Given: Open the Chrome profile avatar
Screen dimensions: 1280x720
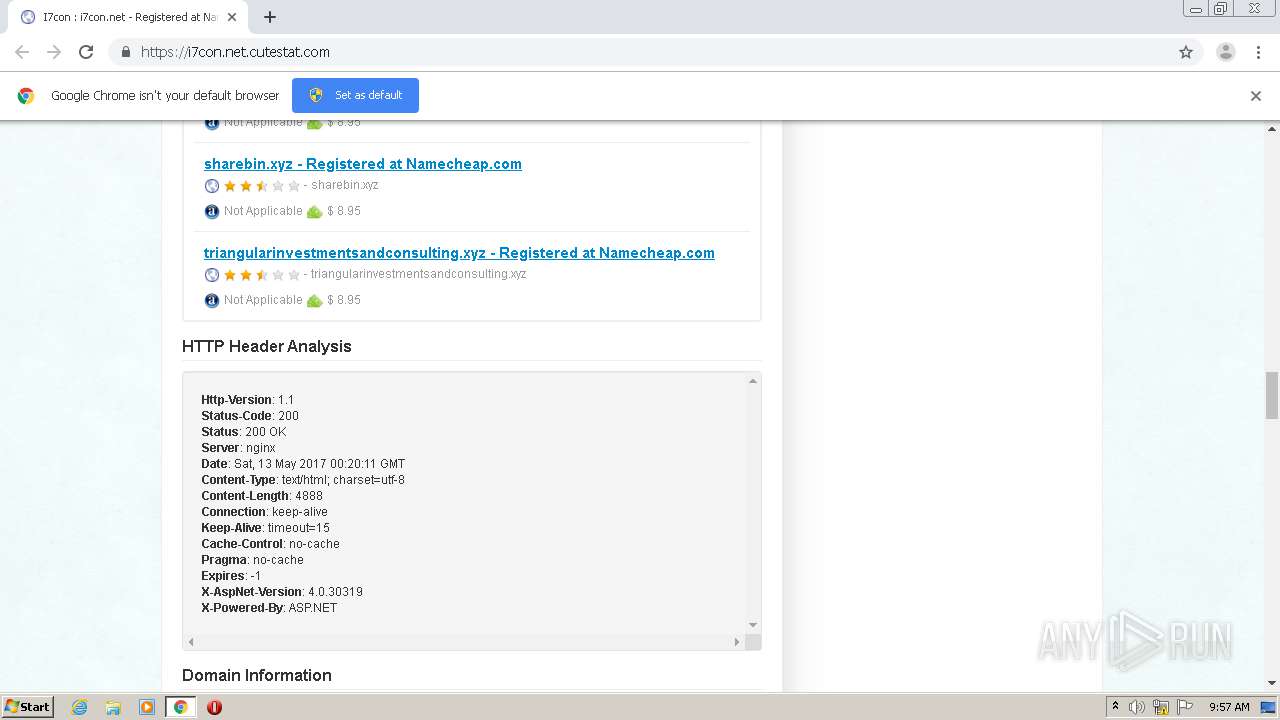Looking at the screenshot, I should pyautogui.click(x=1226, y=52).
